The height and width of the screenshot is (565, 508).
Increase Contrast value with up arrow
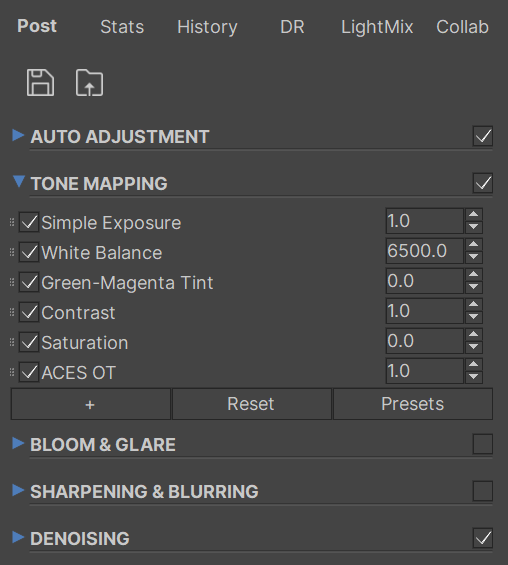click(473, 304)
